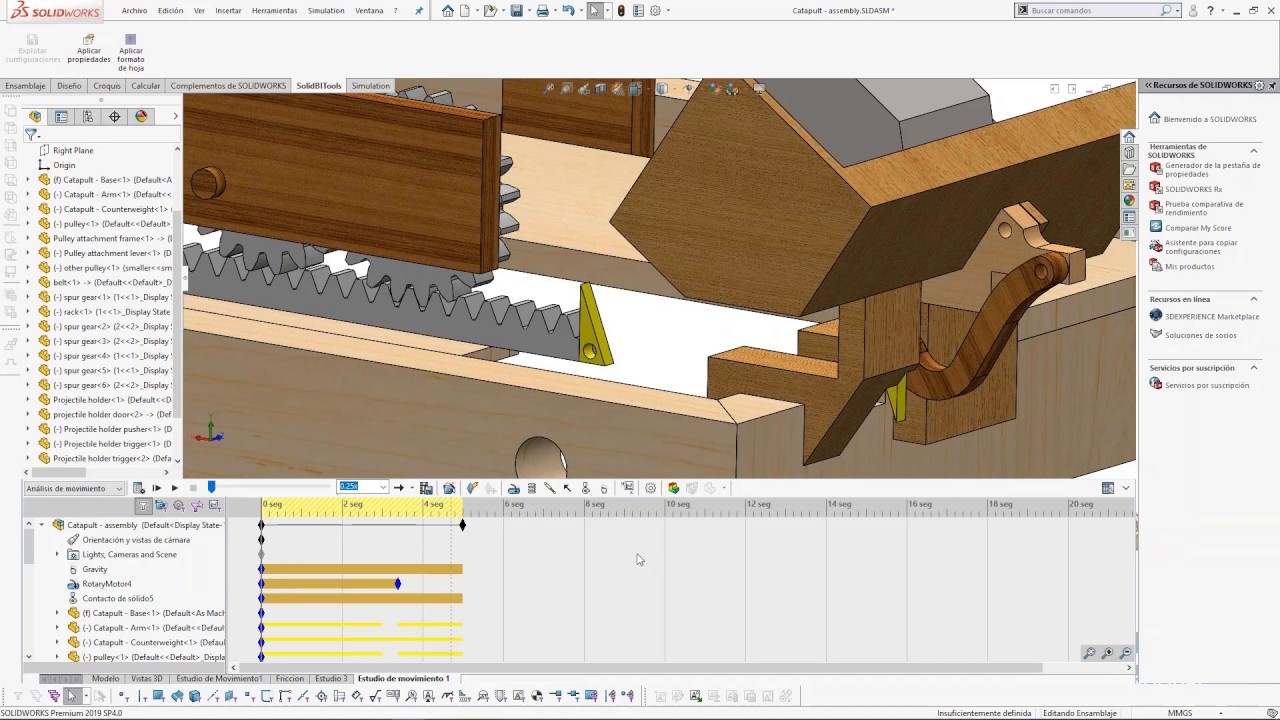
Task: Click Aplicar propiedades button
Action: coord(89,50)
